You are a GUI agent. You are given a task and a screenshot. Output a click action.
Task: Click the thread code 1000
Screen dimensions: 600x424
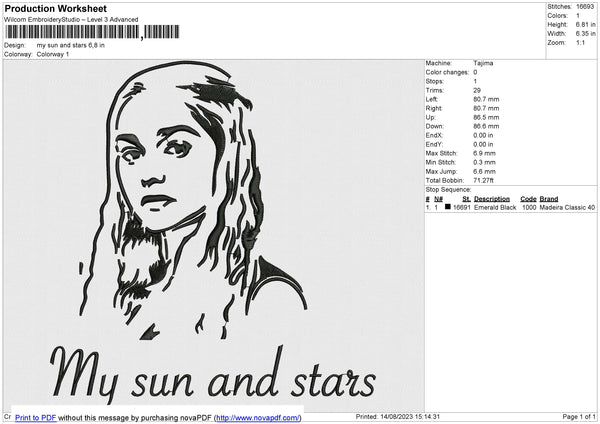529,207
